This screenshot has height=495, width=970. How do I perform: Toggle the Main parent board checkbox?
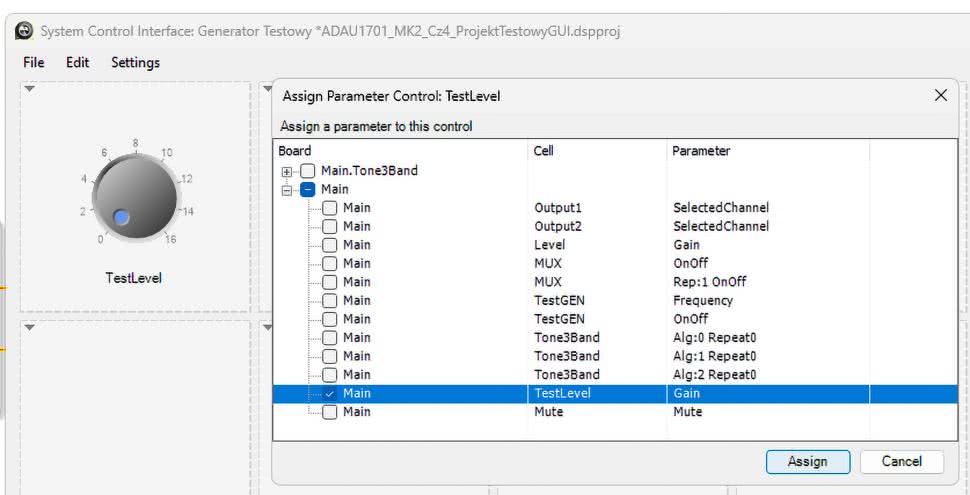click(x=308, y=189)
